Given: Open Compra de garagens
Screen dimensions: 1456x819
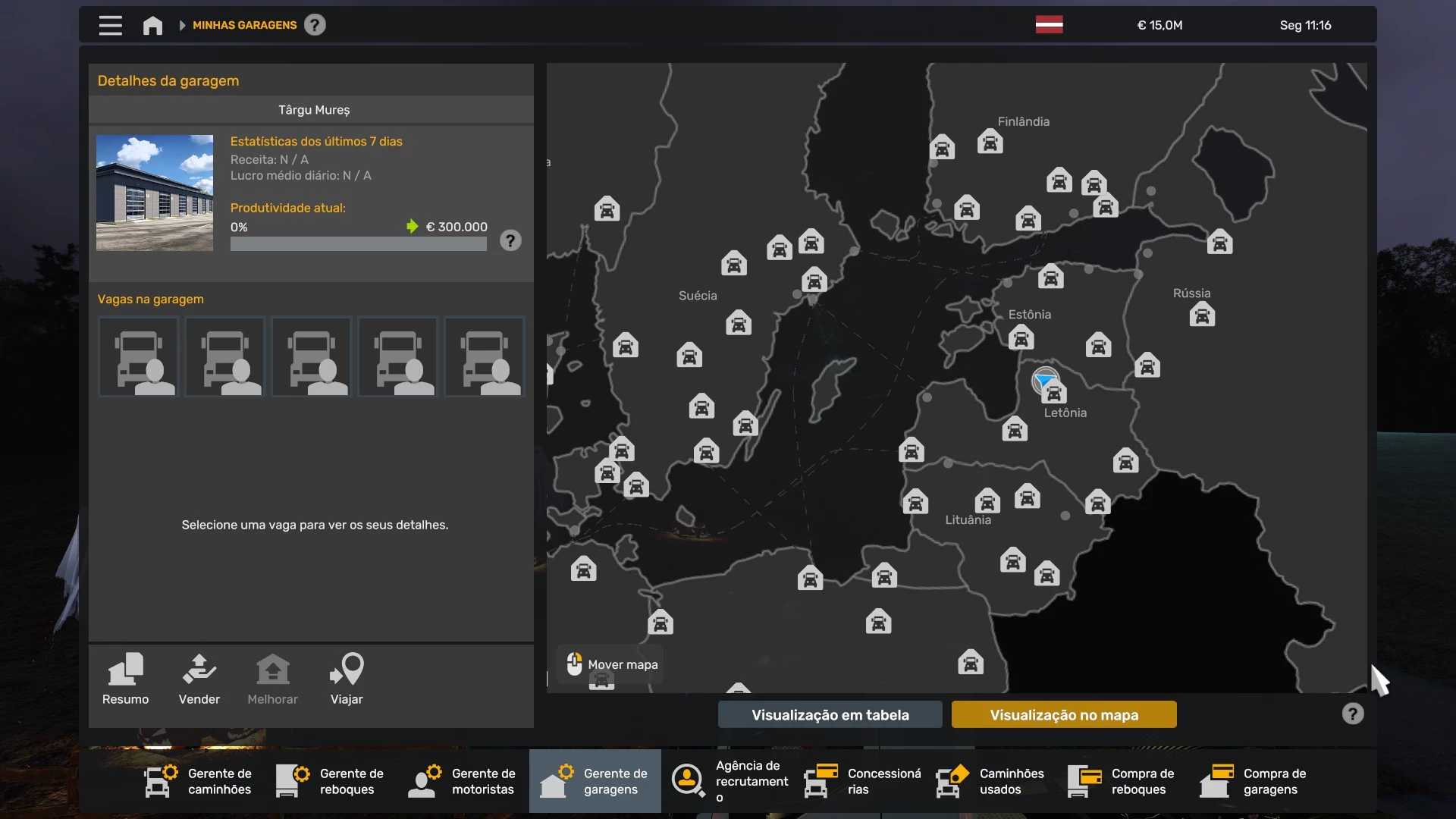Looking at the screenshot, I should tap(1254, 781).
